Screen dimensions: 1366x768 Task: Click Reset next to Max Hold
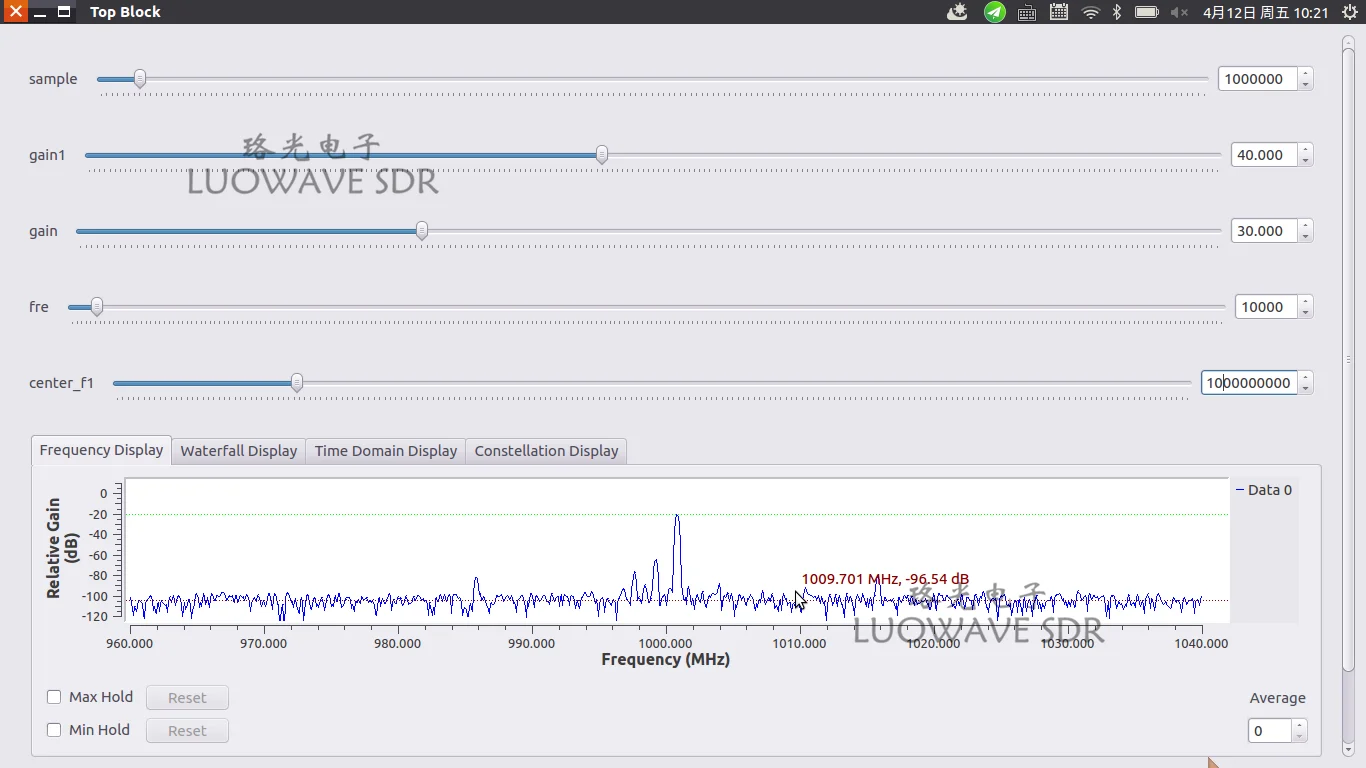click(x=187, y=697)
